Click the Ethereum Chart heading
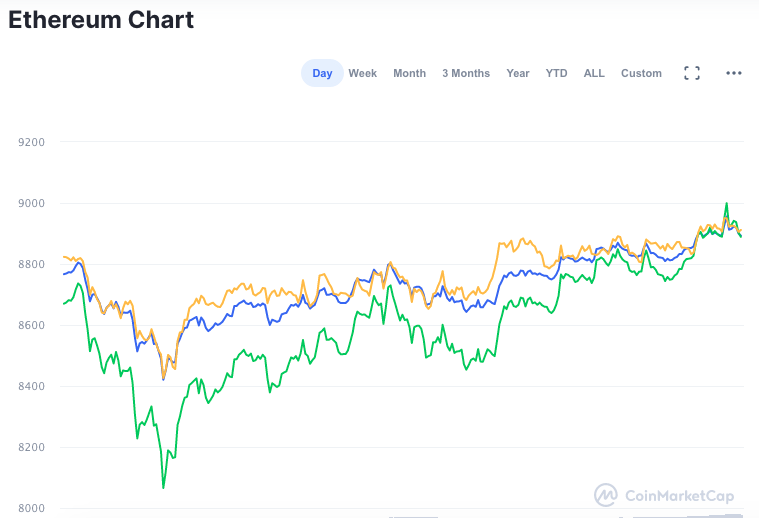Screen dimensions: 759x518 click(101, 20)
